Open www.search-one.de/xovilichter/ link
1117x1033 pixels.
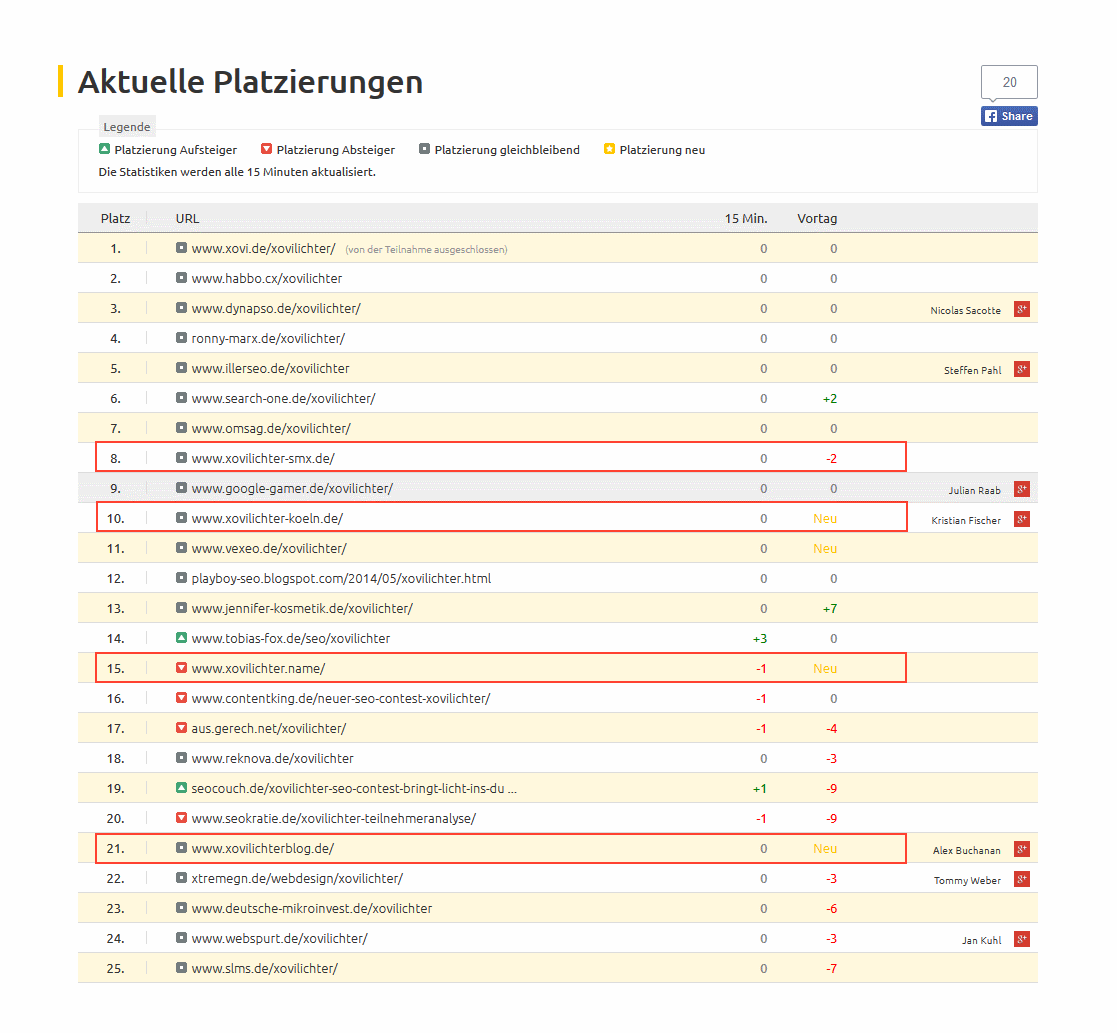click(x=284, y=398)
